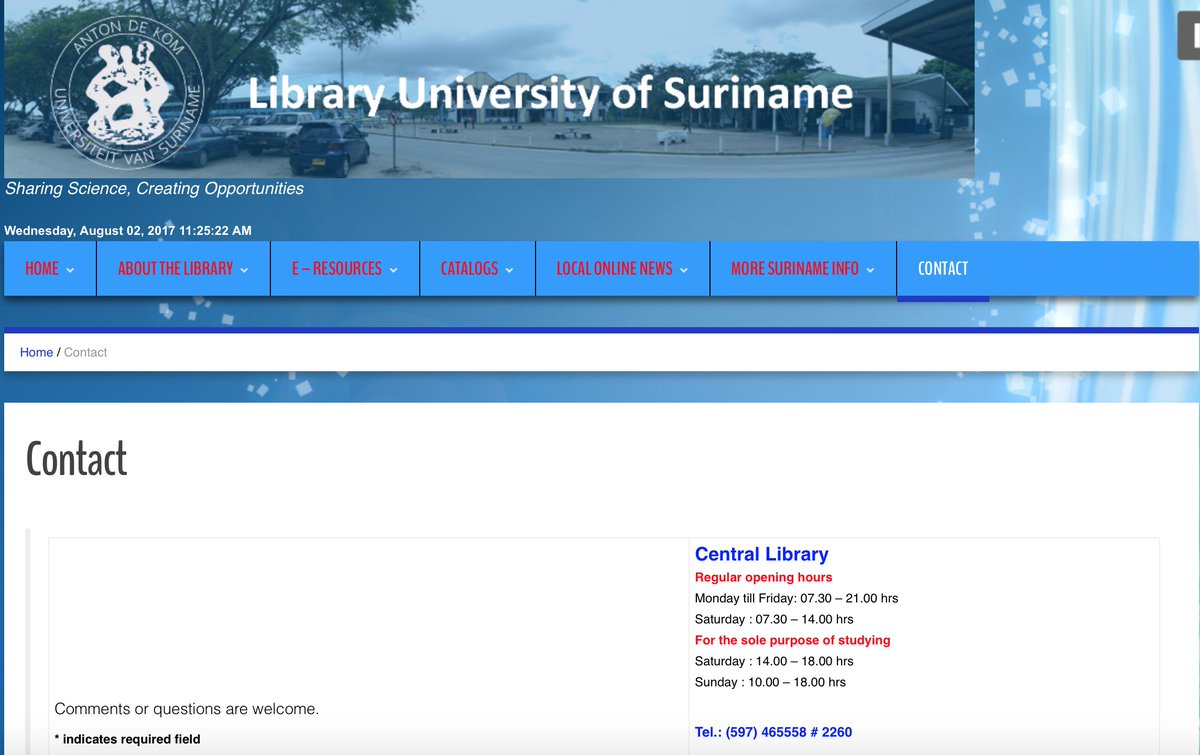Image resolution: width=1200 pixels, height=755 pixels.
Task: Expand the ABOUT THE LIBRARY chevron
Action: pyautogui.click(x=244, y=270)
